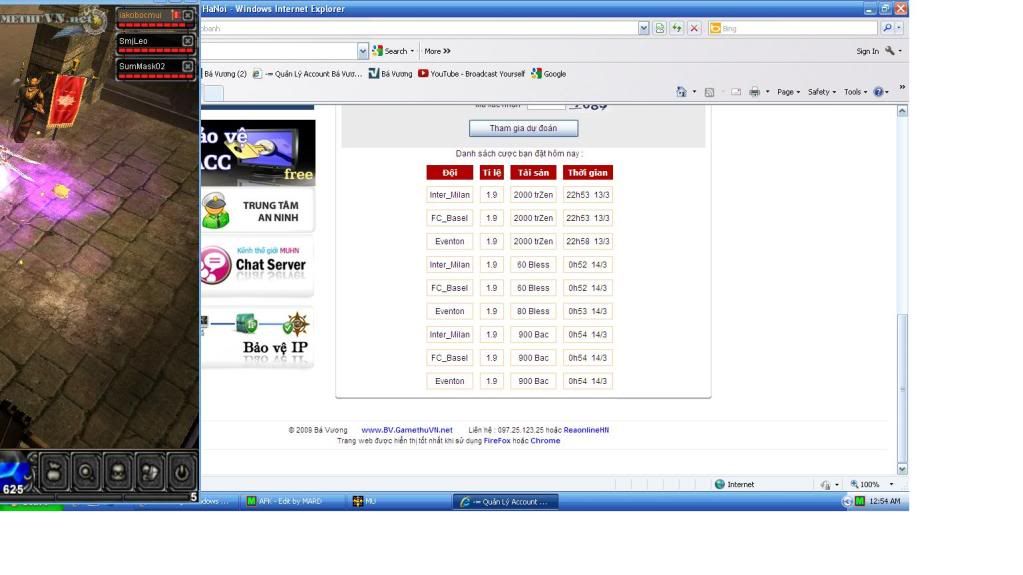Click the page scrollbar up arrow

coord(902,111)
